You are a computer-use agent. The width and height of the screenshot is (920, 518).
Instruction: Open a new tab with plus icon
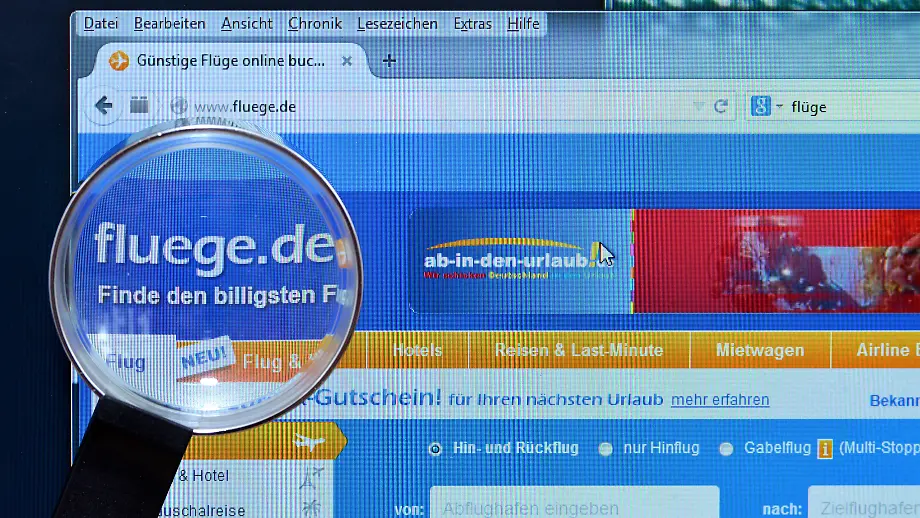(389, 60)
